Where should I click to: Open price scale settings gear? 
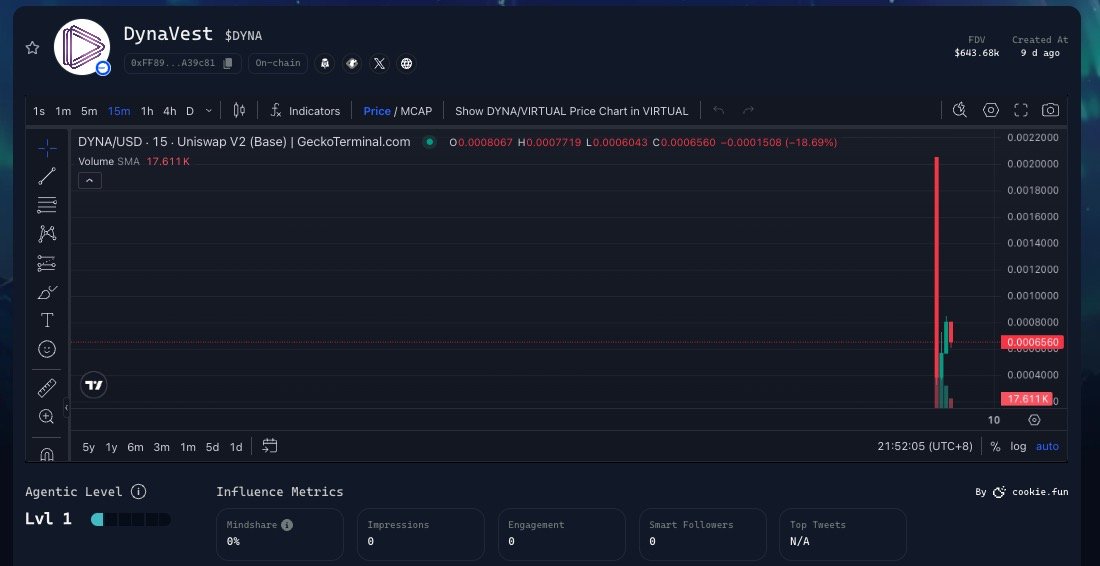coord(1034,420)
